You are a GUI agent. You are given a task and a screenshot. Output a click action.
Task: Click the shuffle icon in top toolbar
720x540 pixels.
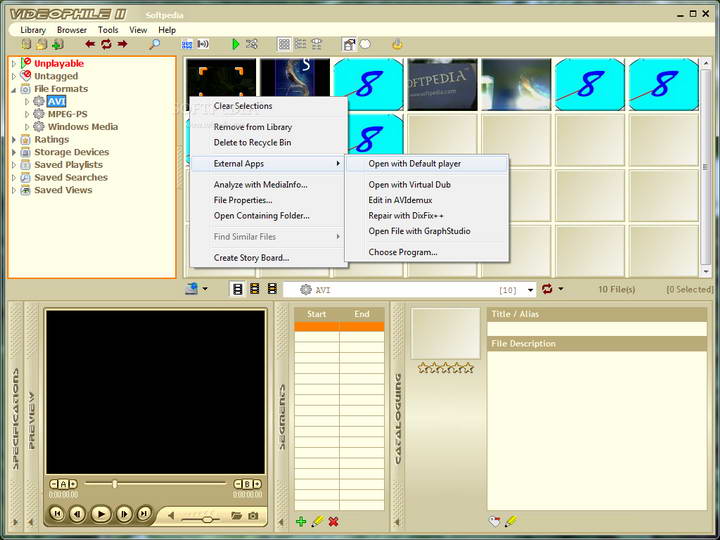pos(252,44)
